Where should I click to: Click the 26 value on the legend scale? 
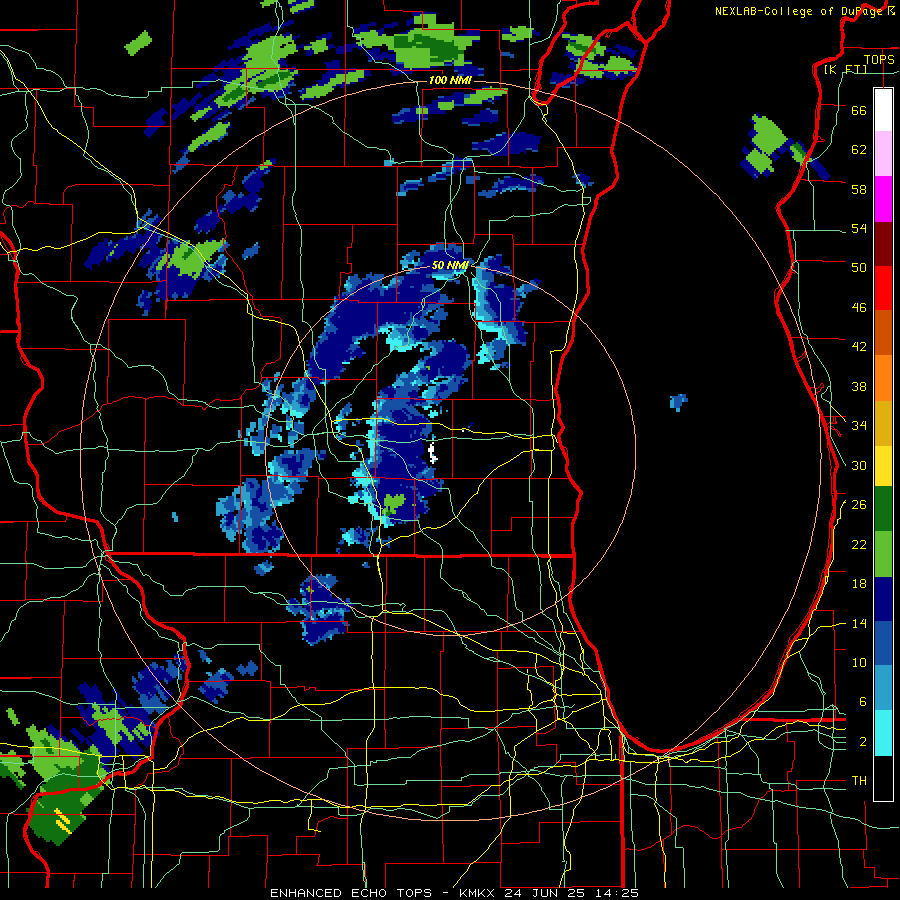coord(859,505)
